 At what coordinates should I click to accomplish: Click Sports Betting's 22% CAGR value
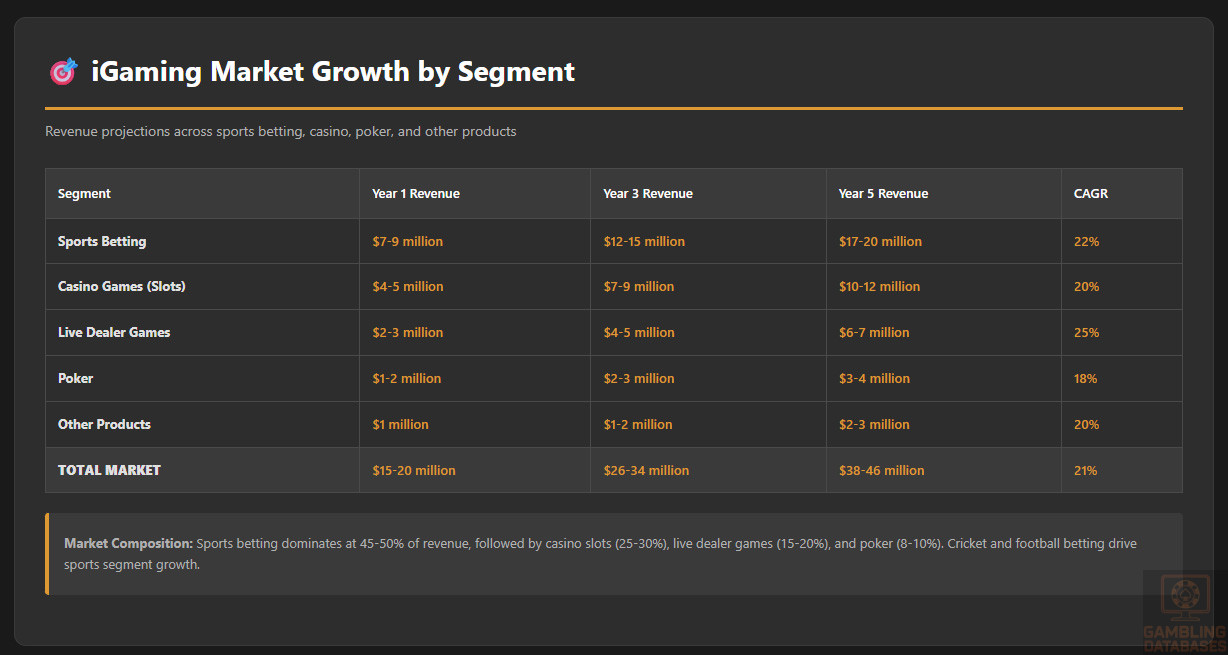(1086, 242)
